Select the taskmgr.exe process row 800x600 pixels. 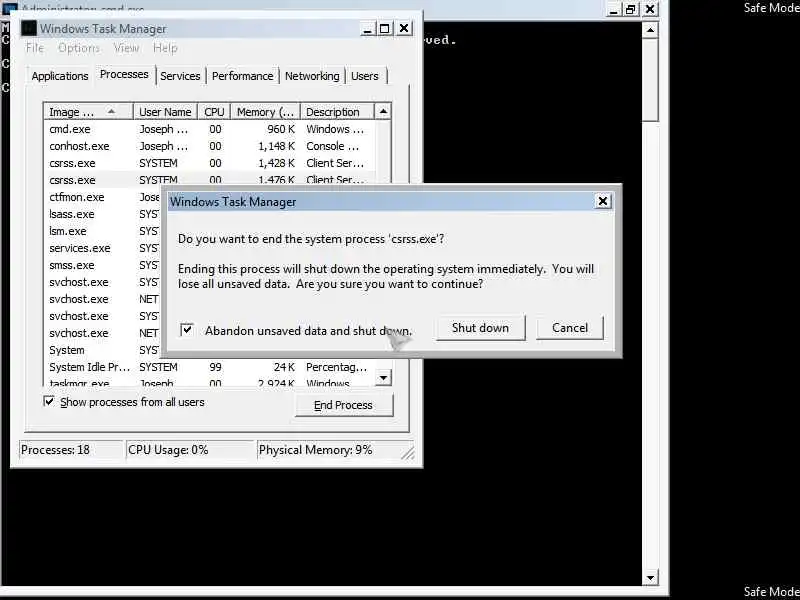(x=210, y=382)
